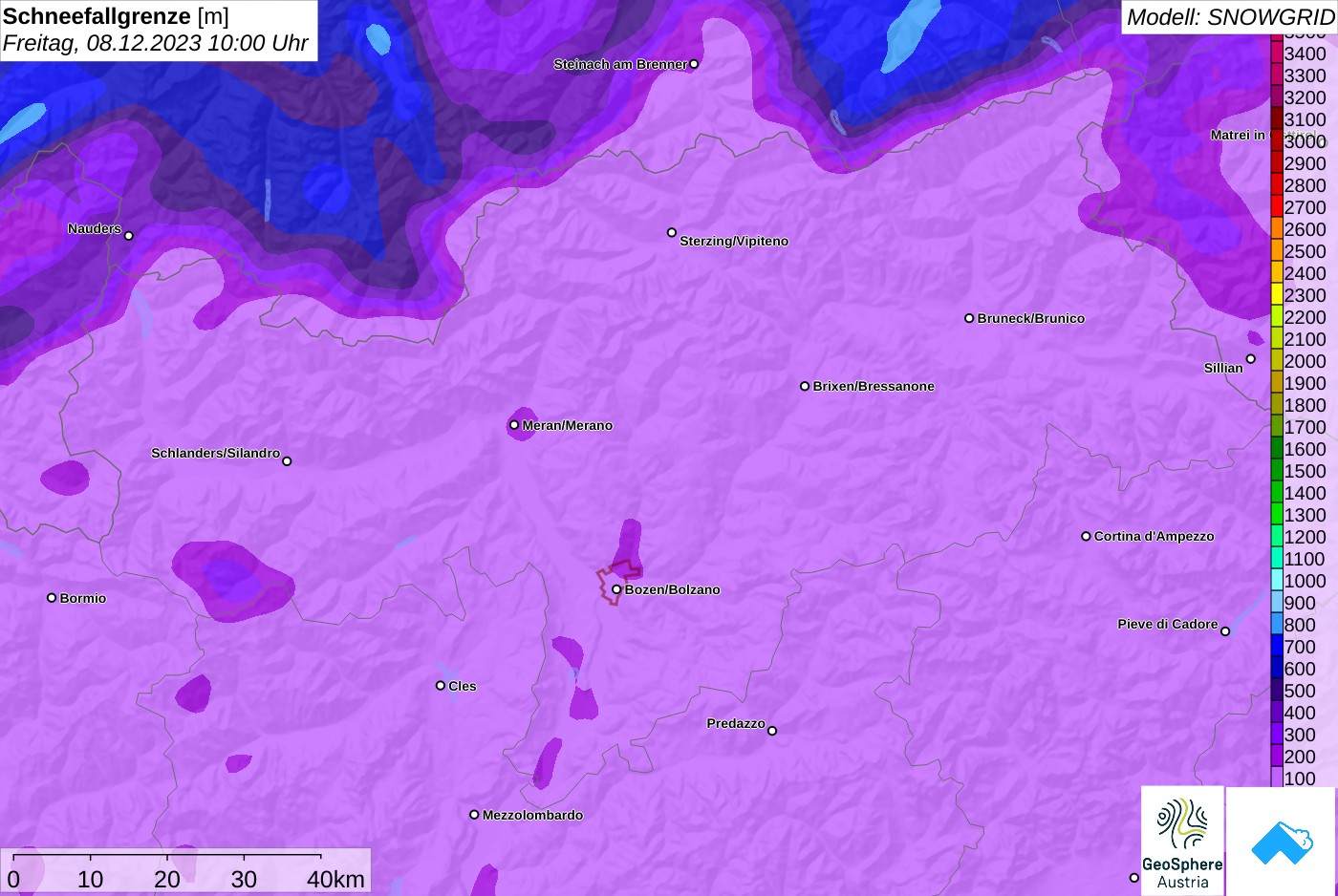Click the Steinach am Brenner city marker
The width and height of the screenshot is (1338, 896).
[694, 64]
